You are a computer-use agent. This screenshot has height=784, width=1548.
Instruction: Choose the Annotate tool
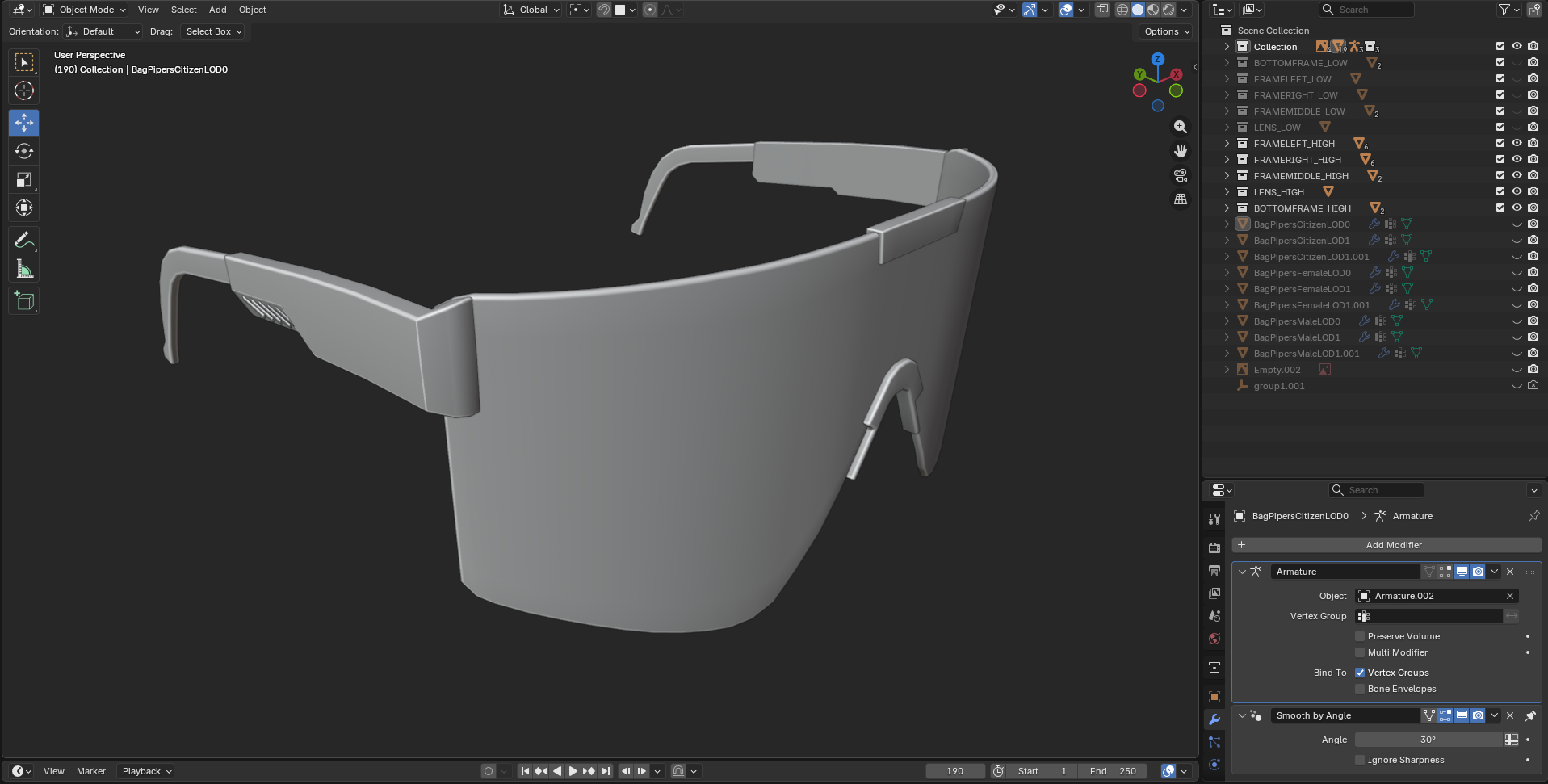tap(24, 240)
